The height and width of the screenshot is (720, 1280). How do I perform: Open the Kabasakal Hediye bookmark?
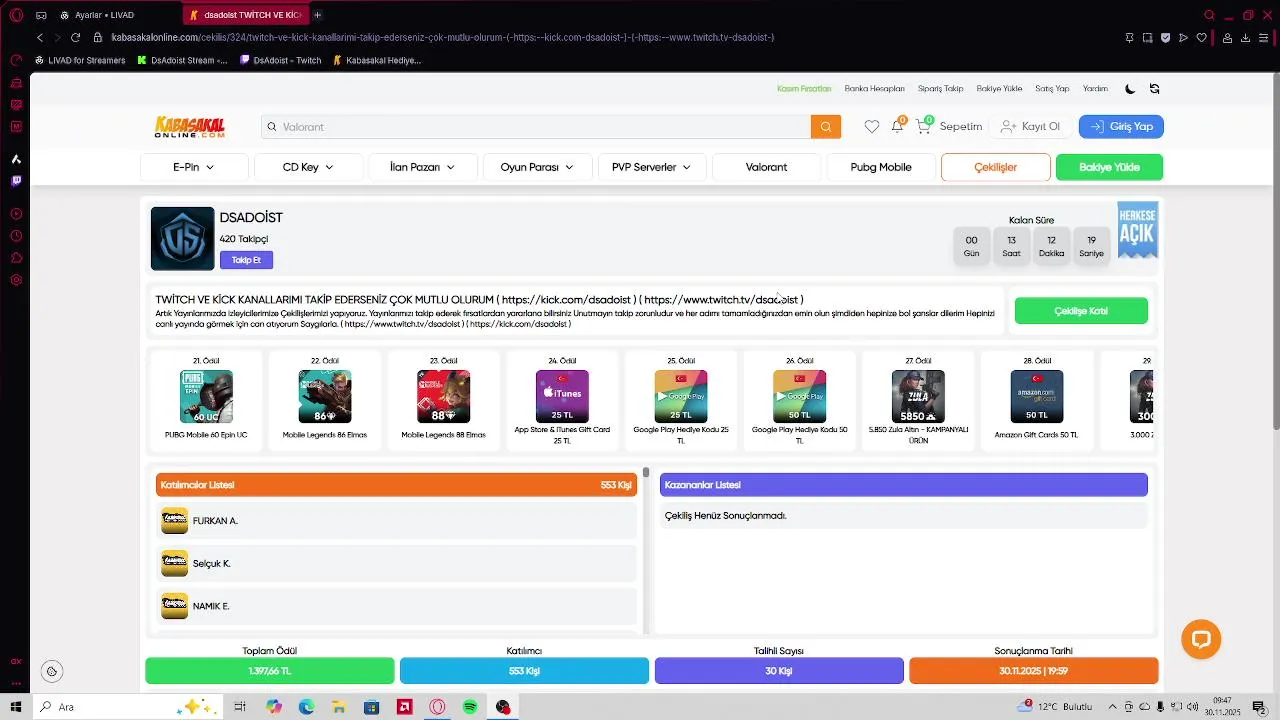(x=376, y=60)
